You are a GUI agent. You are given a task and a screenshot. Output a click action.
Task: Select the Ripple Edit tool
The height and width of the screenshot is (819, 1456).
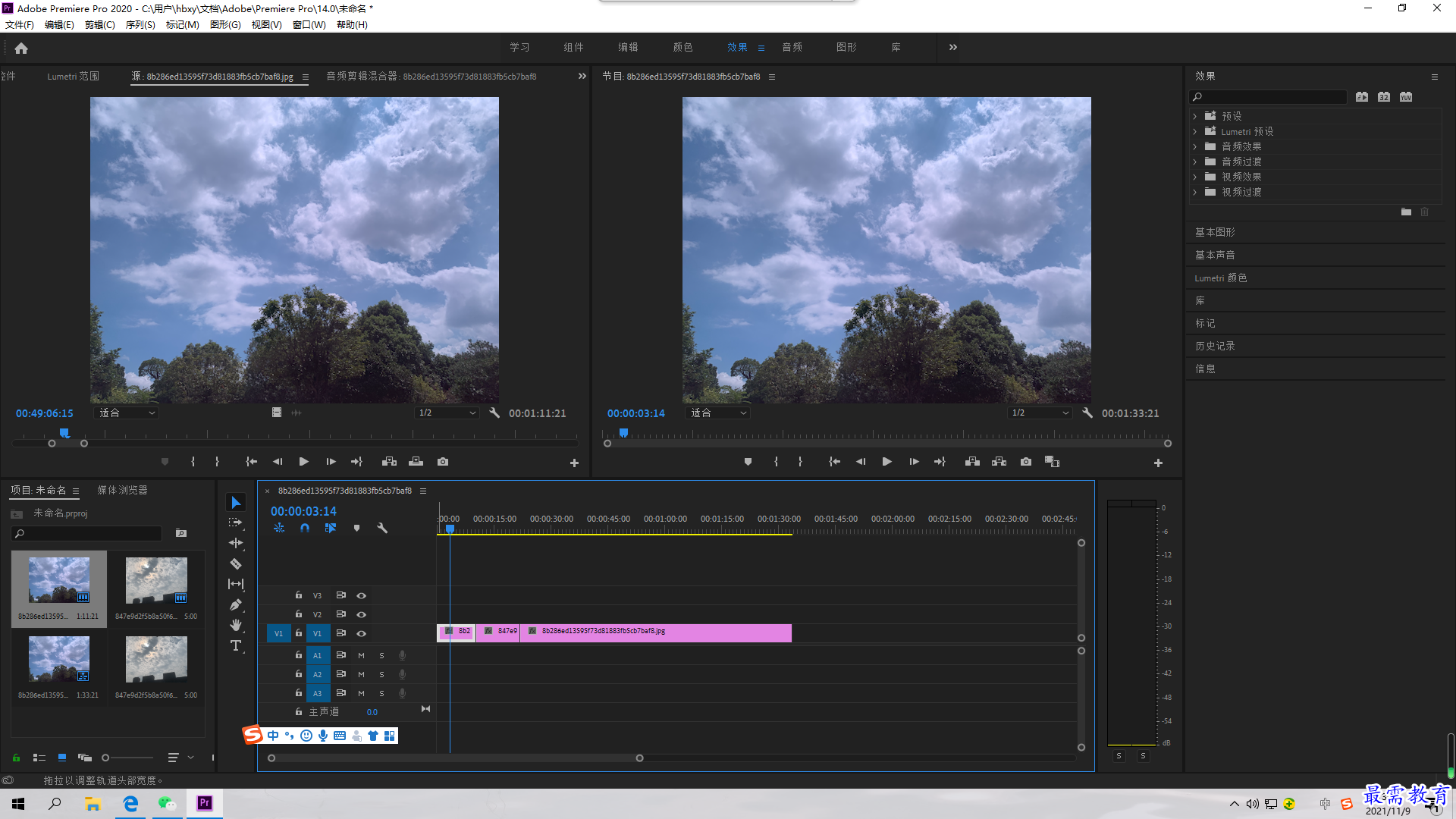pyautogui.click(x=236, y=543)
